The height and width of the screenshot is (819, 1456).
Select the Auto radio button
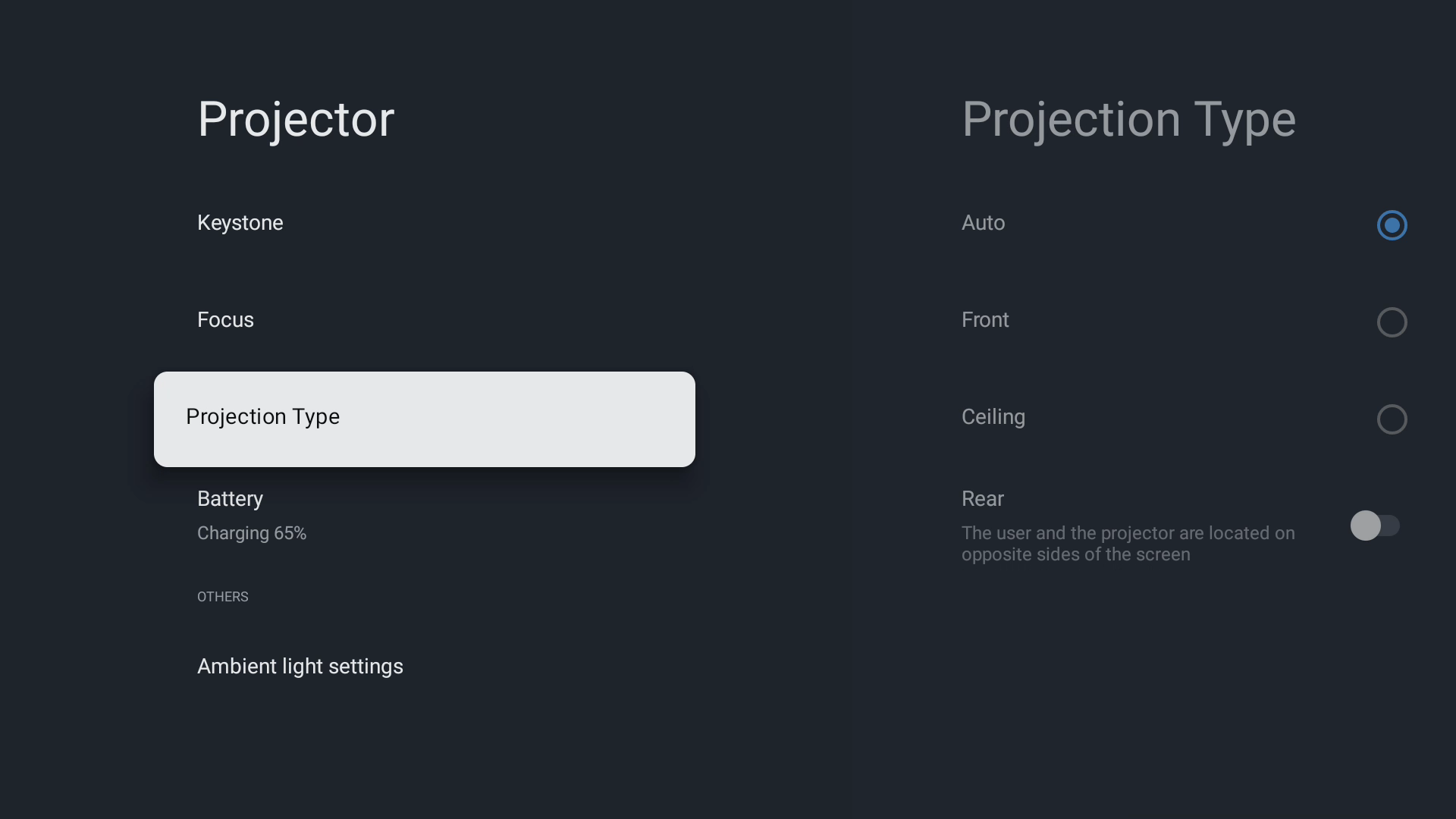(x=1392, y=225)
